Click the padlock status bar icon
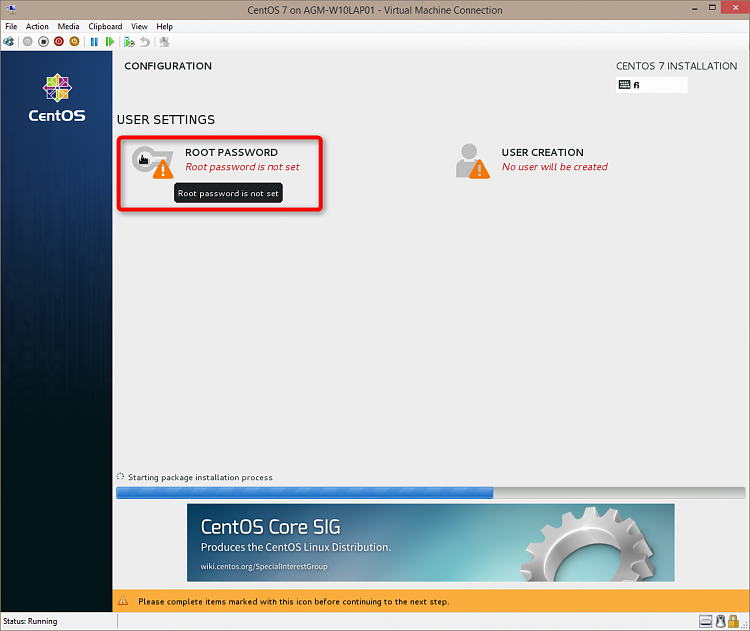This screenshot has width=750, height=631. pos(733,621)
